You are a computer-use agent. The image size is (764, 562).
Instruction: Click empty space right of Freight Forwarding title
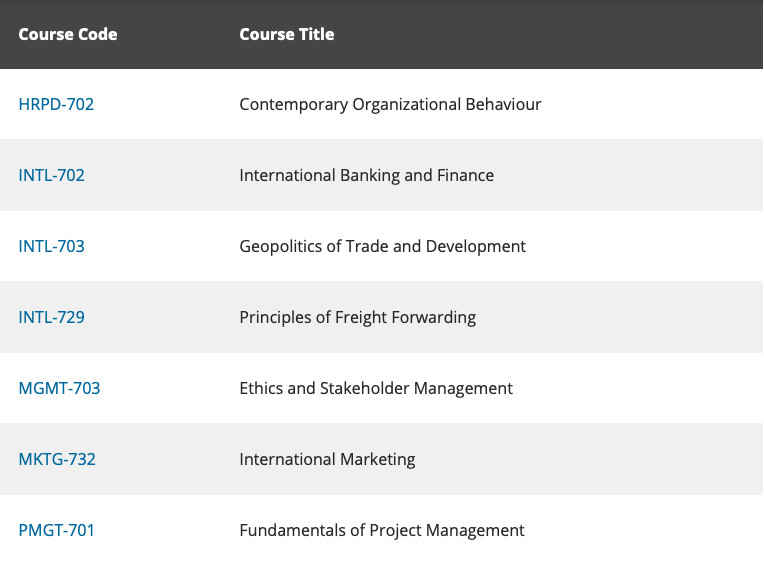tap(620, 317)
